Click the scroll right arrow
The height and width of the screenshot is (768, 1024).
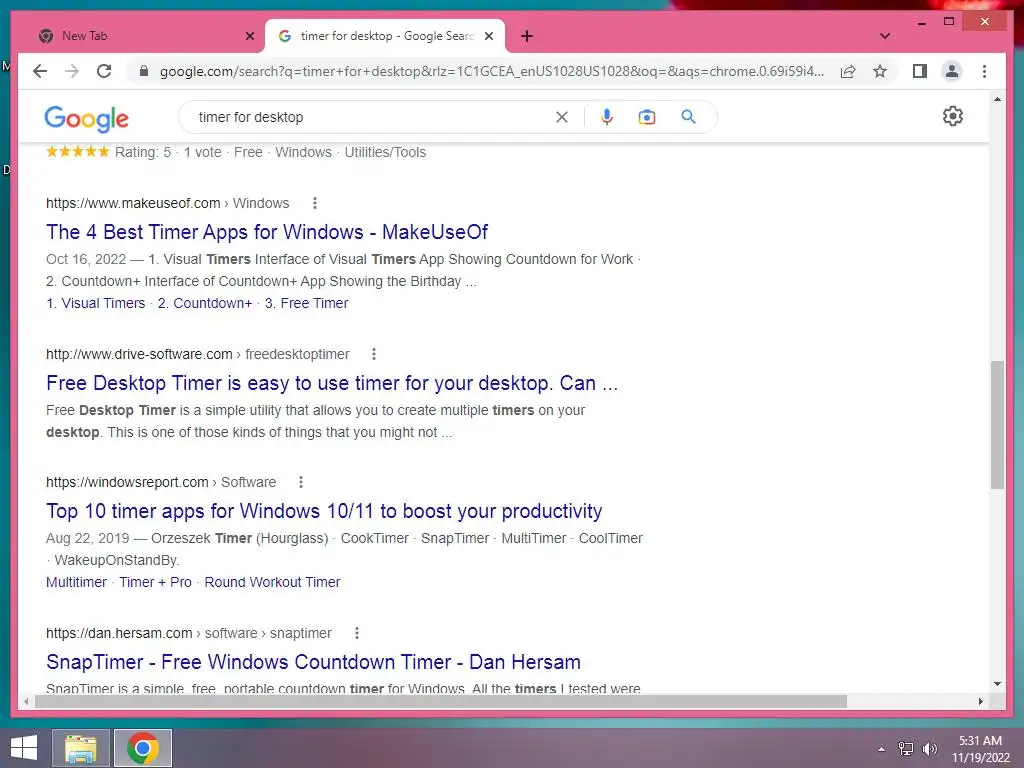point(980,701)
